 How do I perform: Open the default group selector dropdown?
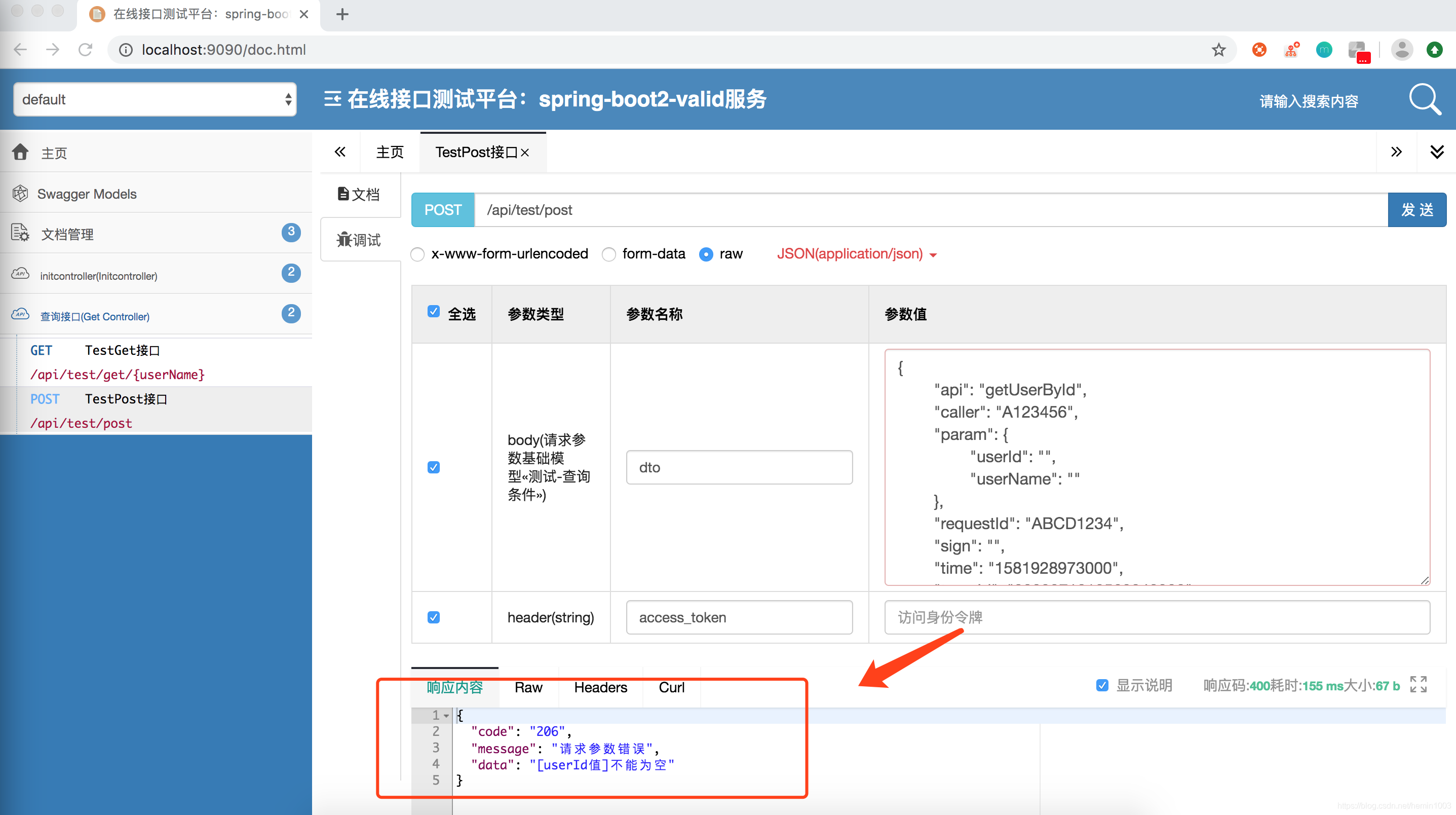155,99
